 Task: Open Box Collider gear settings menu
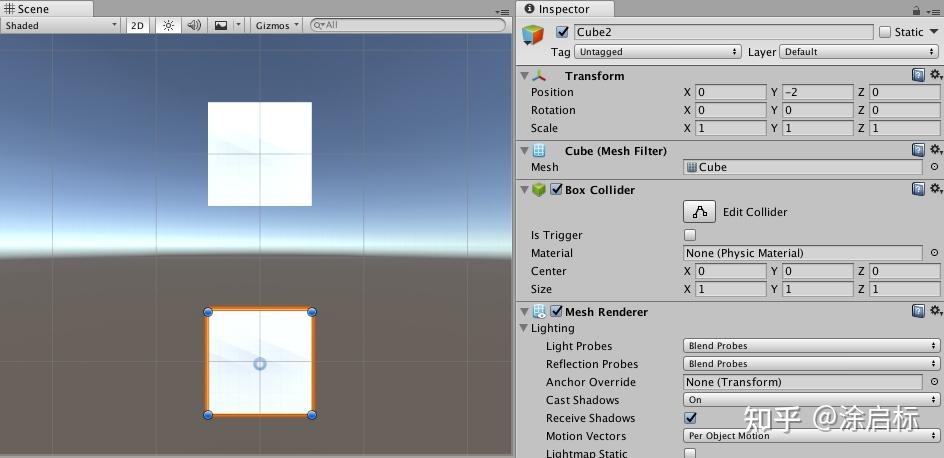(935, 189)
